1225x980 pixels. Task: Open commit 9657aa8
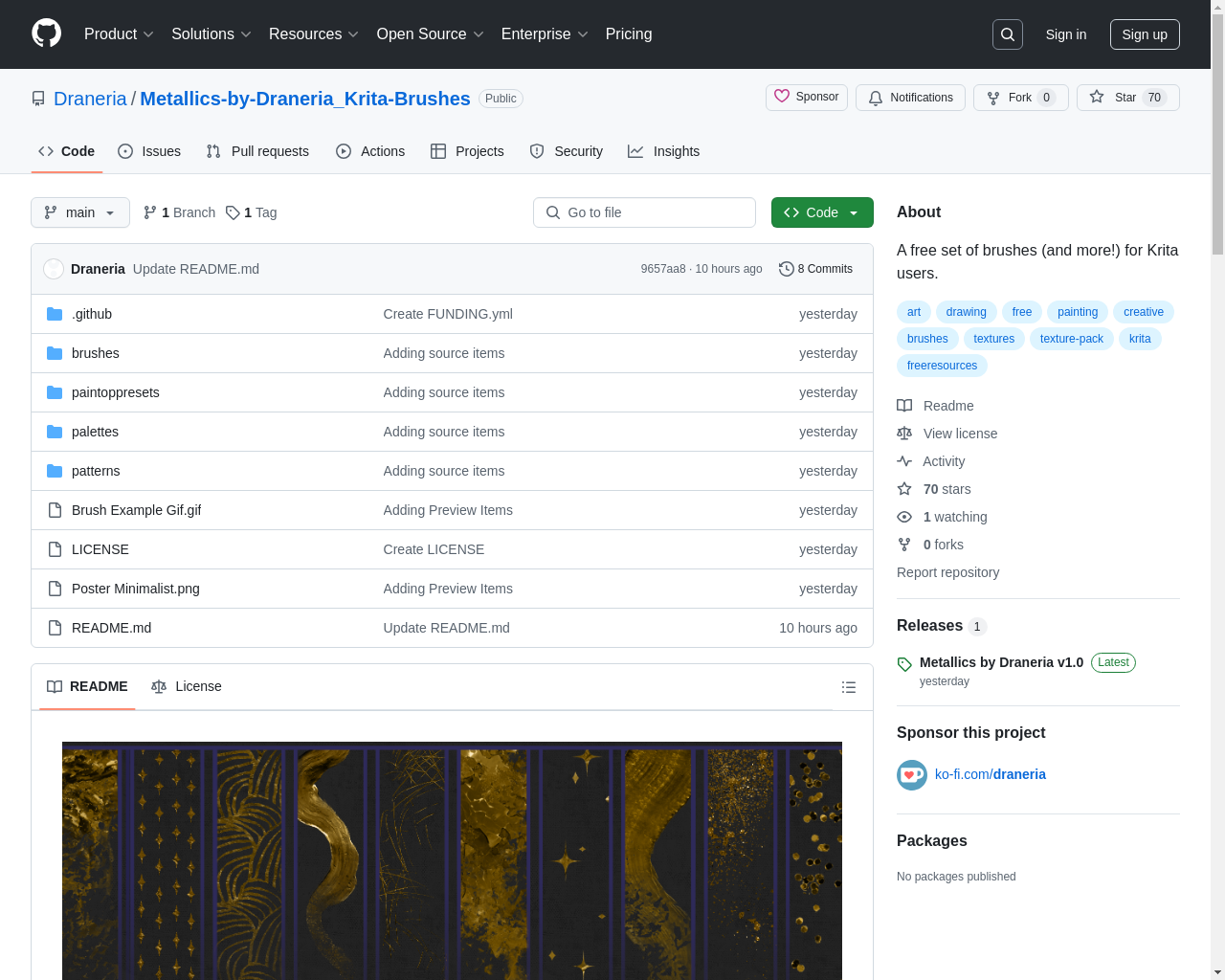[x=663, y=269]
